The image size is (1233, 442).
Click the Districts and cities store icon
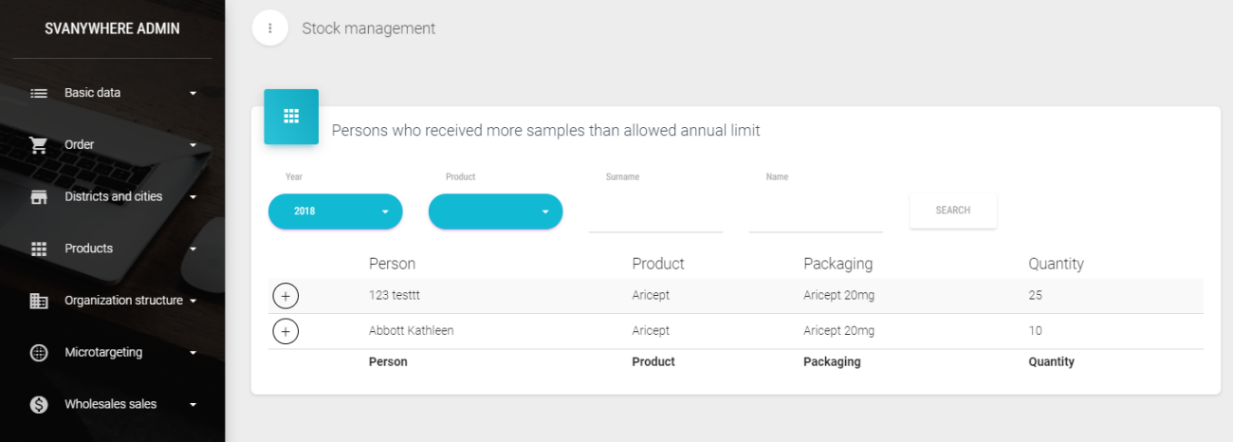click(39, 197)
